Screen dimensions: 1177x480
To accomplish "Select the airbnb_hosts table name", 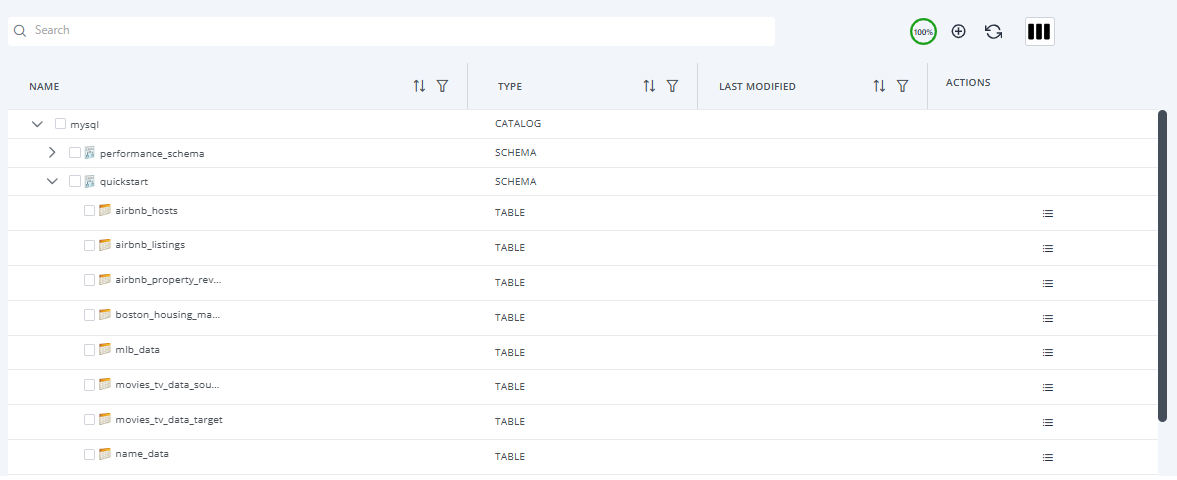I will tap(146, 210).
